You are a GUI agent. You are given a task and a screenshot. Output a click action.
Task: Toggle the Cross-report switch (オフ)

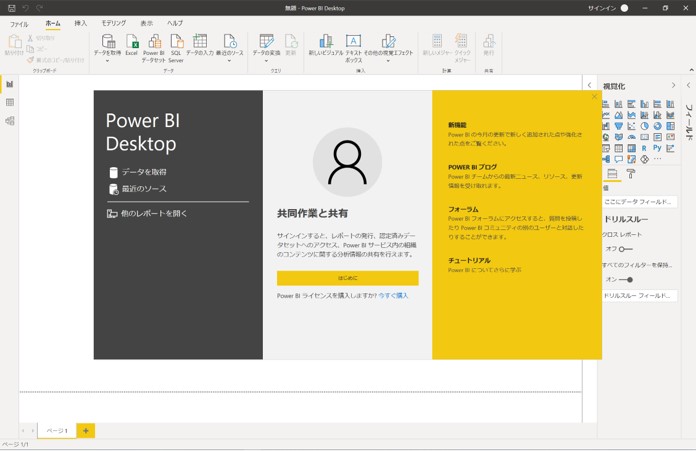[x=625, y=249]
